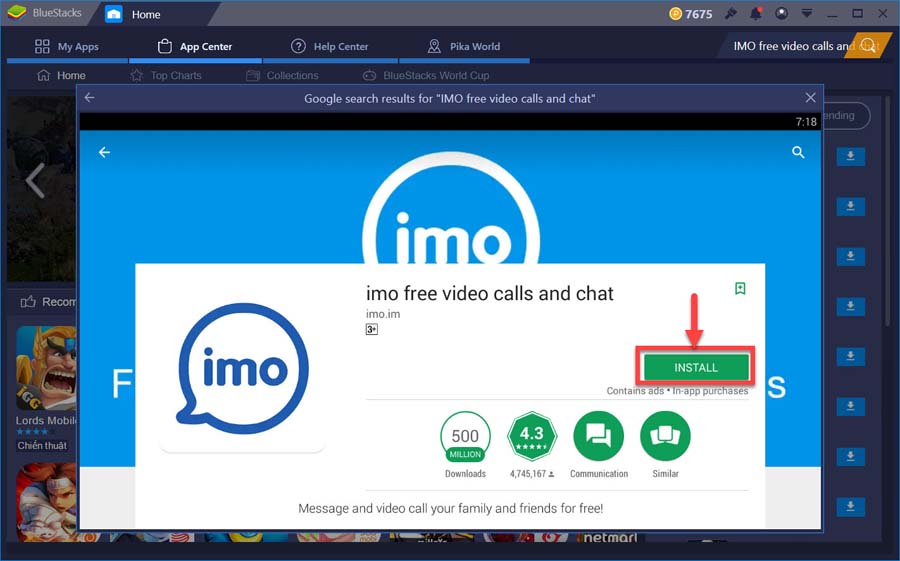
Task: Open the Lords Mobile game thumbnail
Action: point(46,367)
